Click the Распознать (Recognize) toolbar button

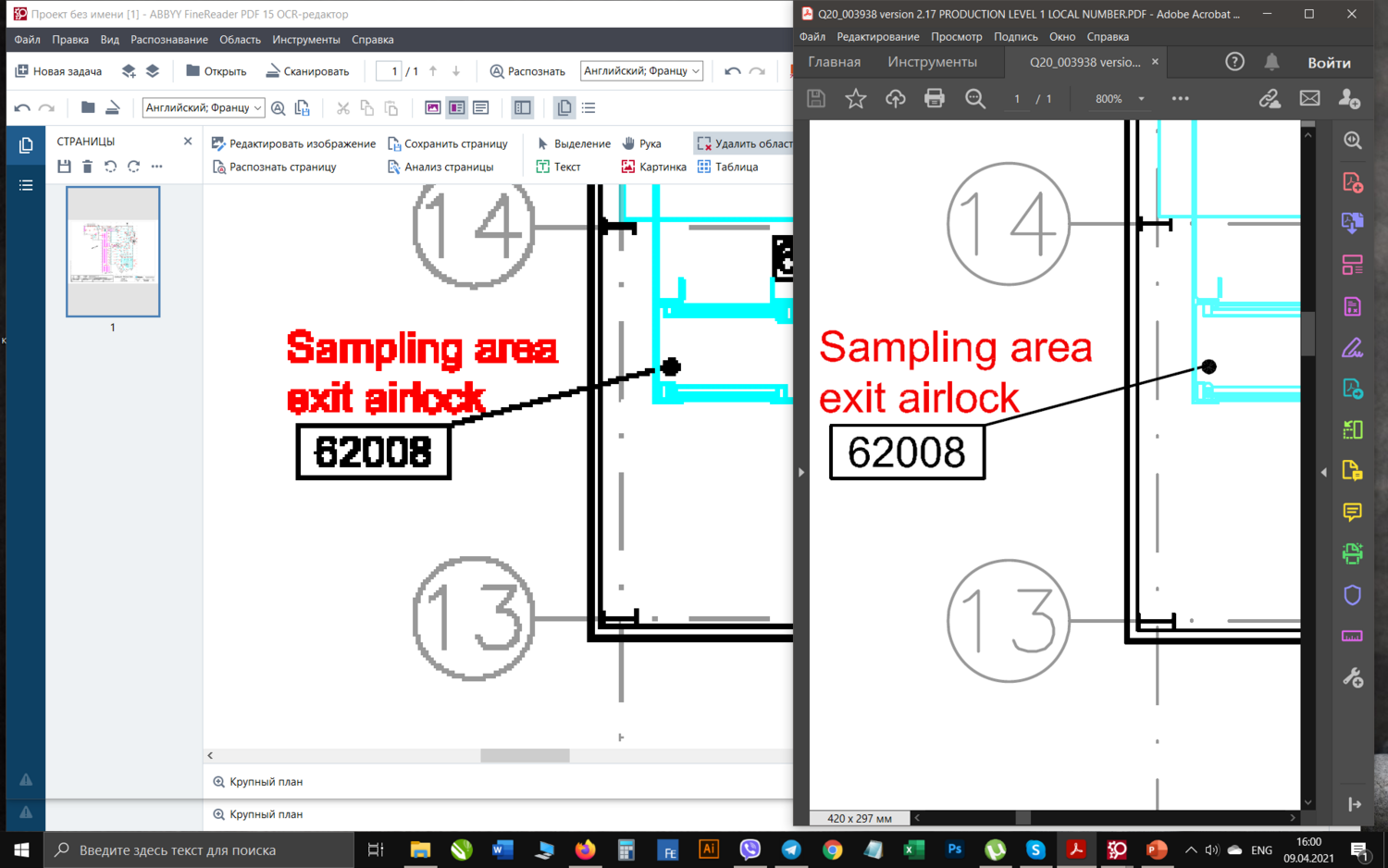click(x=527, y=71)
